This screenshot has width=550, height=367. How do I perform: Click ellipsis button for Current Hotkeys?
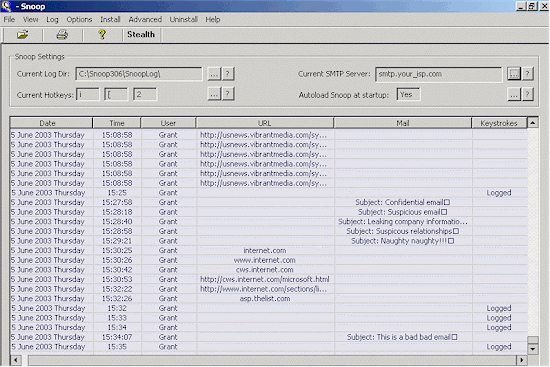tap(214, 94)
